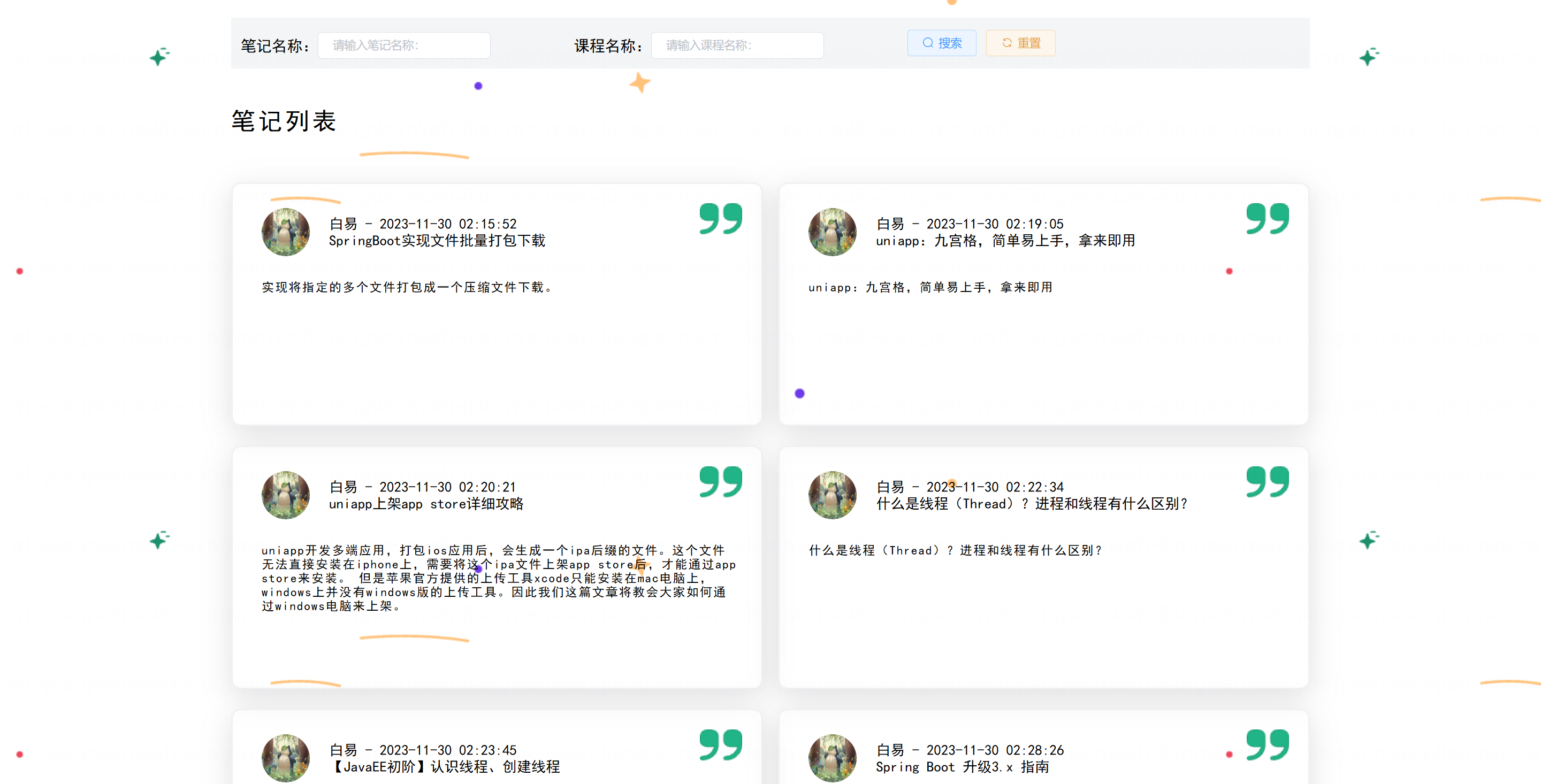
Task: Click the quote icon on JavaEE初阶 note
Action: [x=720, y=744]
